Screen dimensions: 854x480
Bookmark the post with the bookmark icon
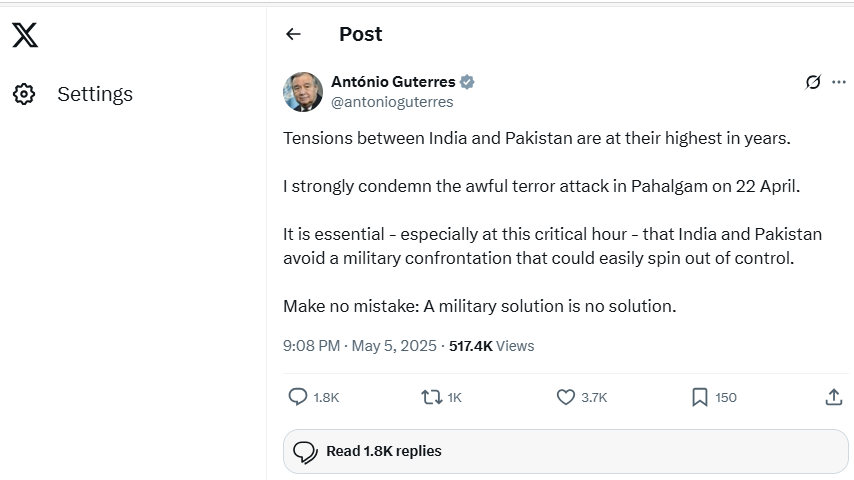[700, 397]
